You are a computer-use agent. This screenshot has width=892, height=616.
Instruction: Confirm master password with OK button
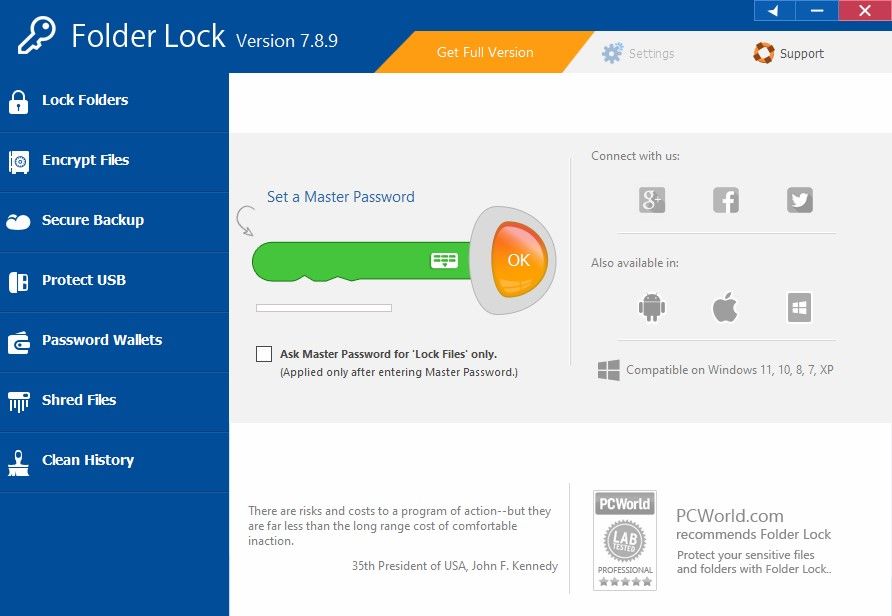click(517, 260)
